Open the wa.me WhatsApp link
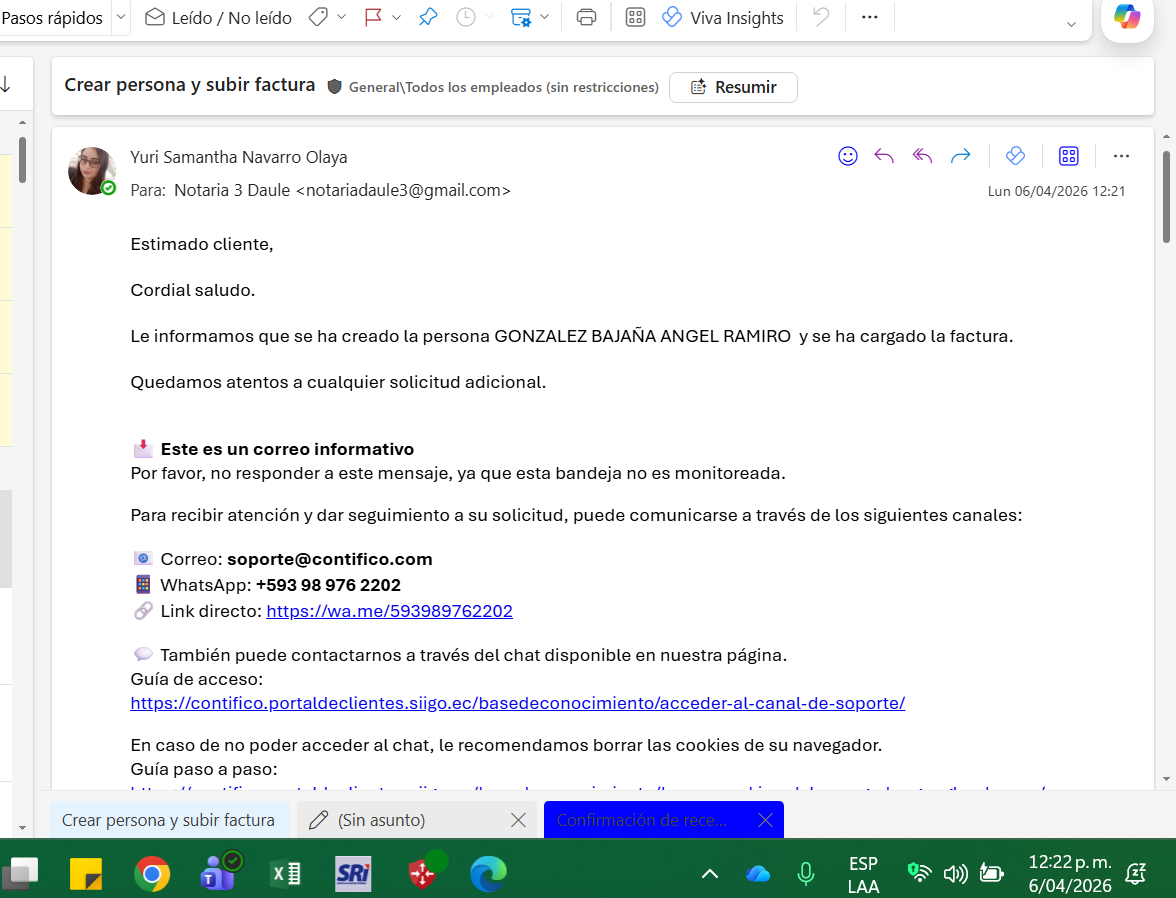 [x=389, y=611]
